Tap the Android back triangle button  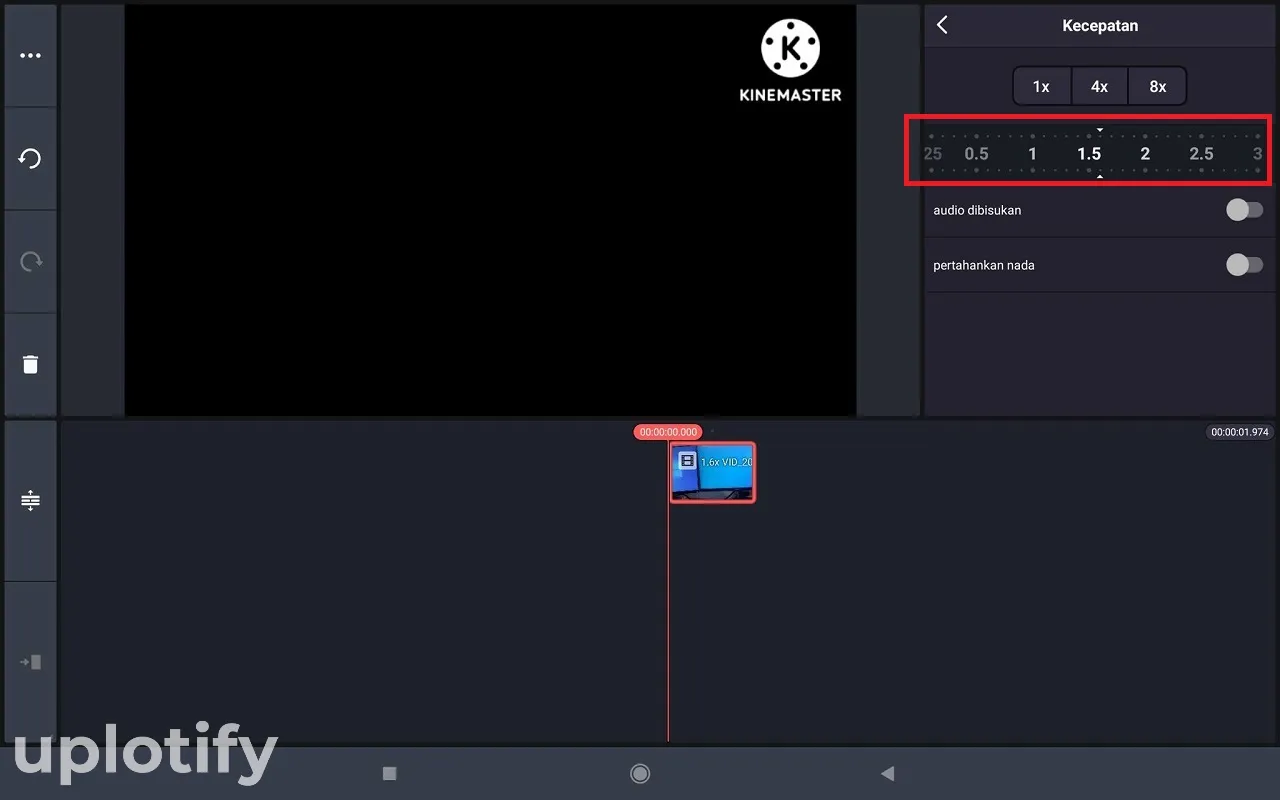tap(887, 773)
